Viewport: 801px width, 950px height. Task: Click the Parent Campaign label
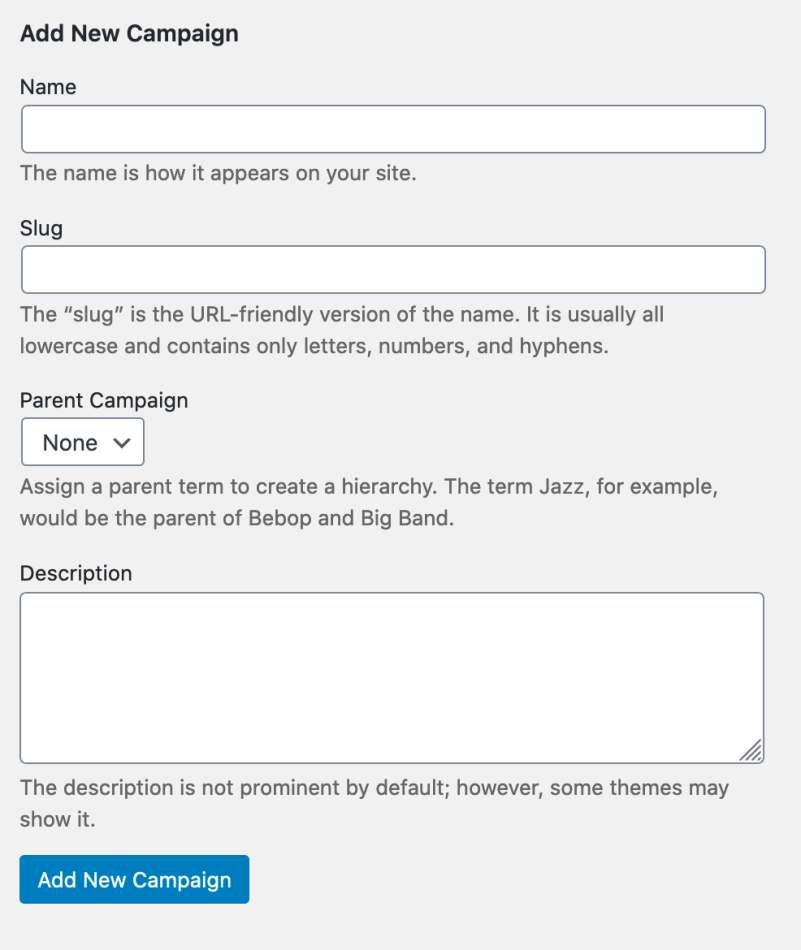click(x=104, y=400)
